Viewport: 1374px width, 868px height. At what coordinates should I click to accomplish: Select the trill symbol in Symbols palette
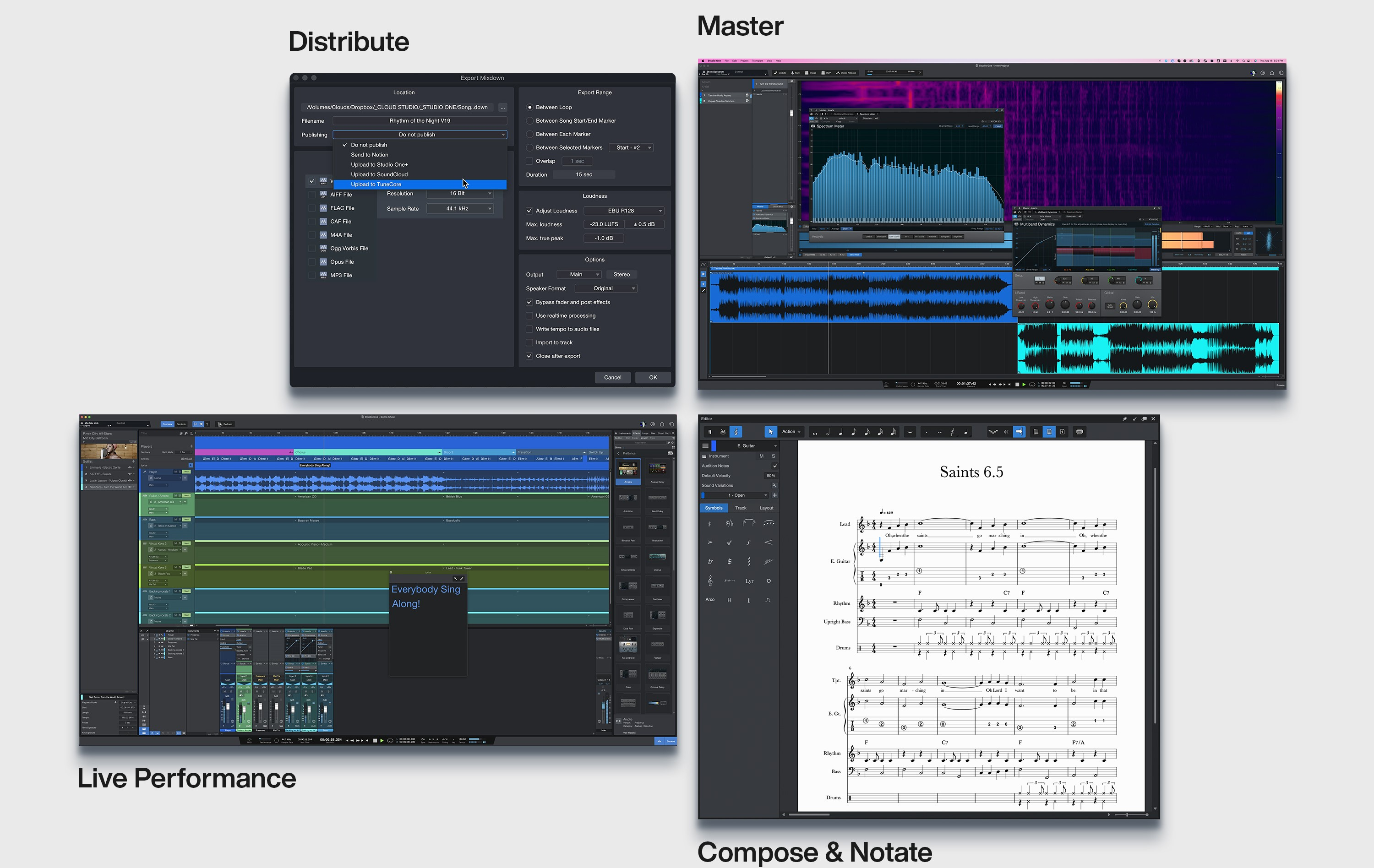(x=710, y=562)
